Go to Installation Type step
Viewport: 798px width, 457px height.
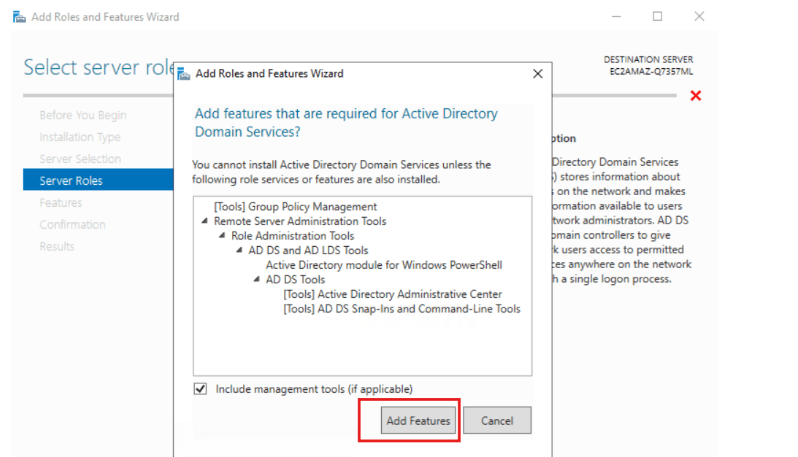pyautogui.click(x=80, y=137)
